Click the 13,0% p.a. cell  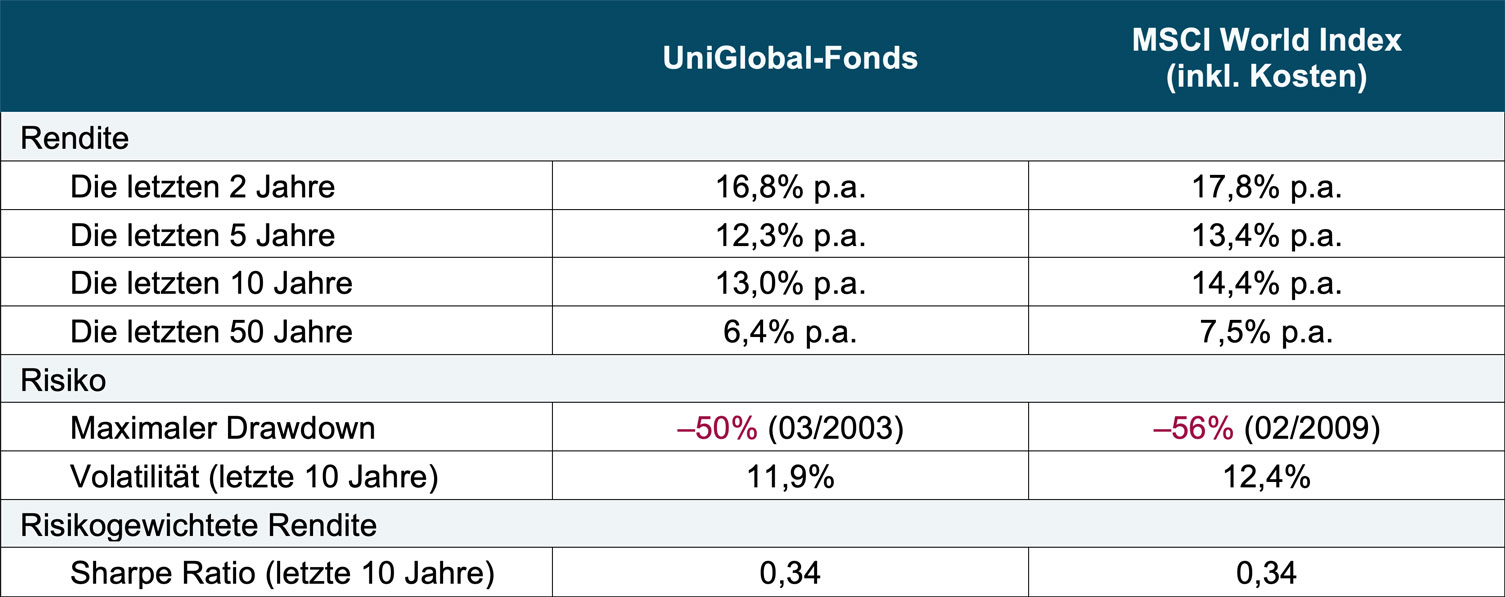pyautogui.click(x=790, y=283)
